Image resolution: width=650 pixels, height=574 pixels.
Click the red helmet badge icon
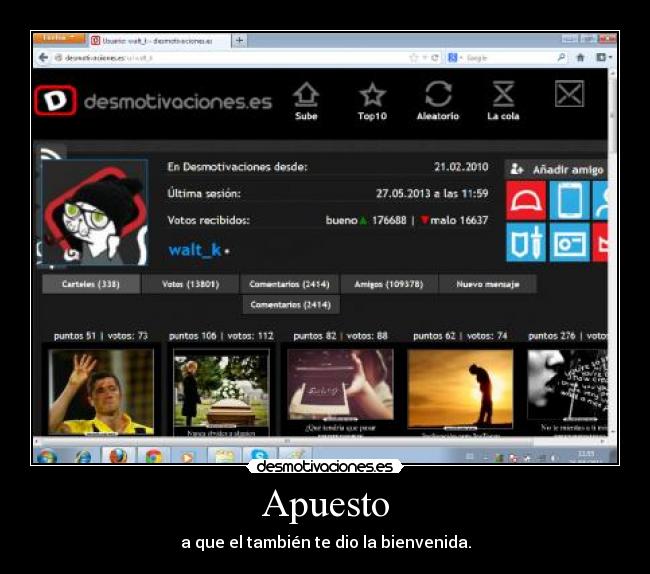[x=526, y=200]
